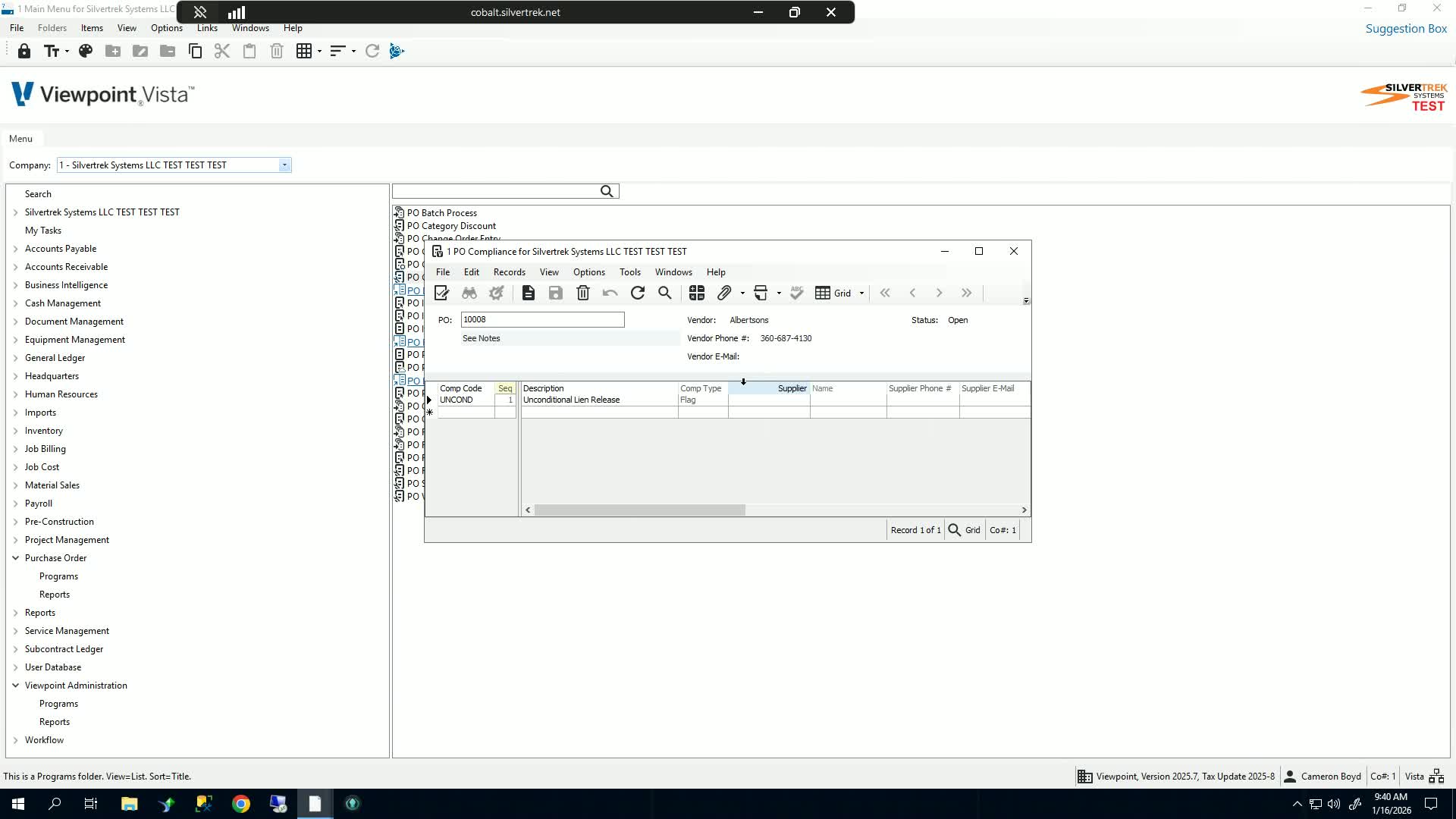Open the Records menu in PO Compliance
This screenshot has height=819, width=1456.
[509, 272]
